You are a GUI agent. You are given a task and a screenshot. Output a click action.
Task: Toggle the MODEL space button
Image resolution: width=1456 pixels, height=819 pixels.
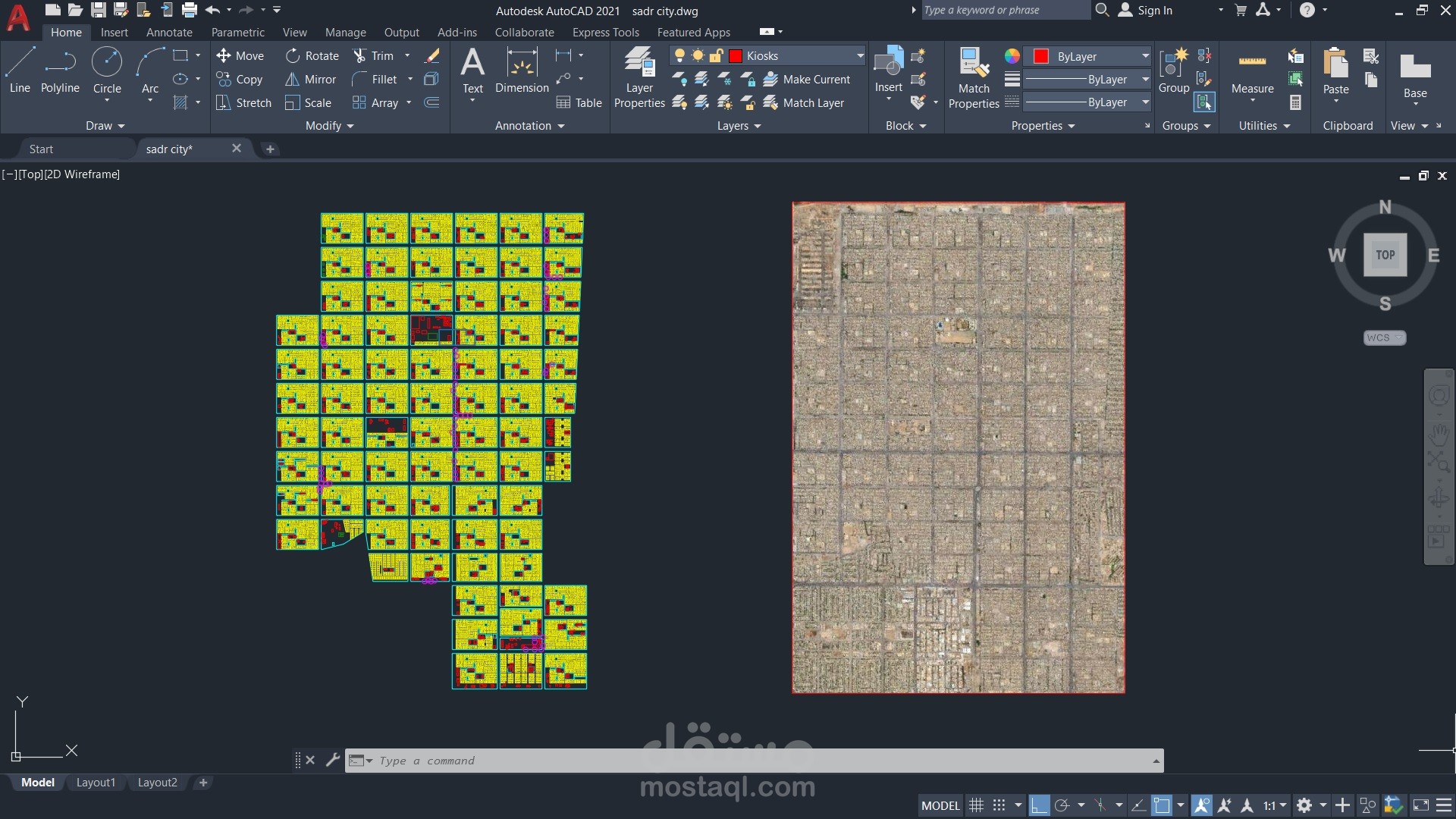pyautogui.click(x=940, y=805)
